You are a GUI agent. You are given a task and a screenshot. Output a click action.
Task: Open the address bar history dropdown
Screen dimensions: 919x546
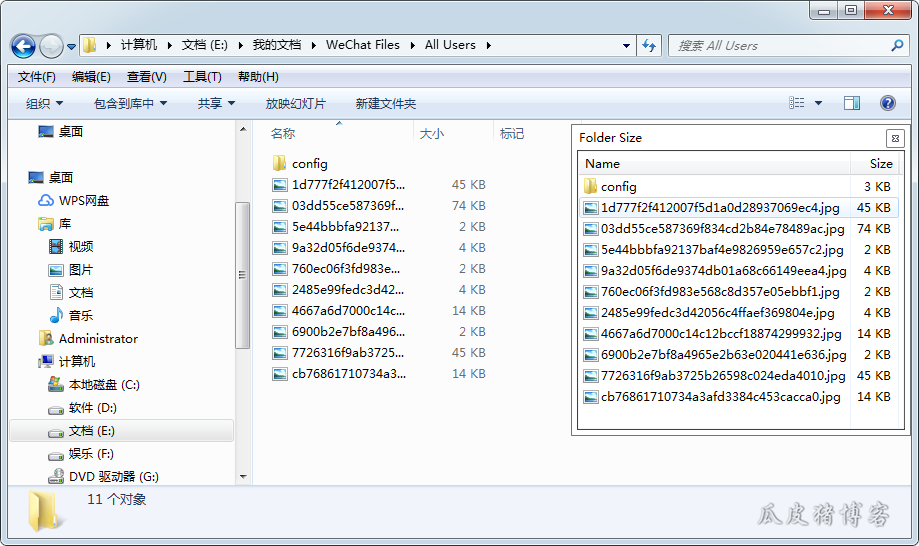pos(626,46)
